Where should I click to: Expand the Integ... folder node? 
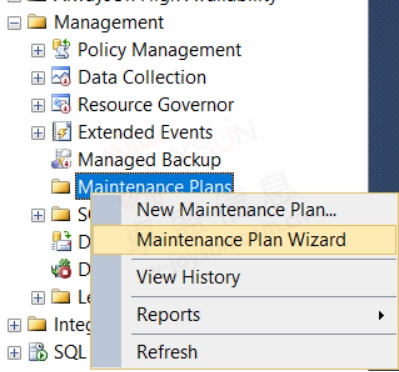(x=14, y=325)
